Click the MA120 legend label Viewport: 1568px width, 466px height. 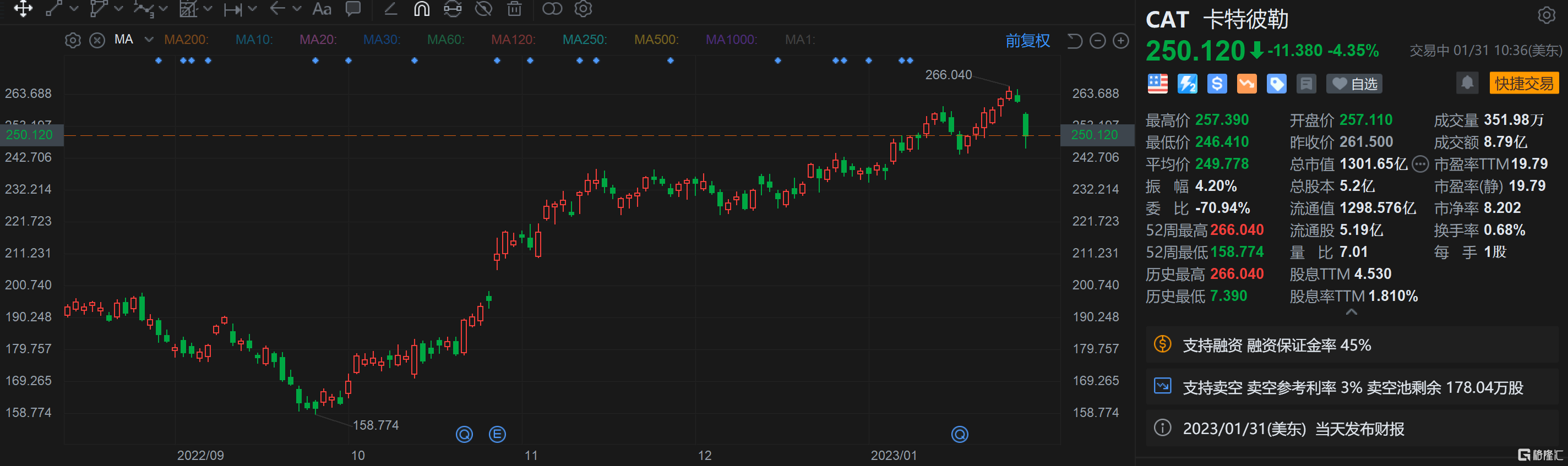513,40
